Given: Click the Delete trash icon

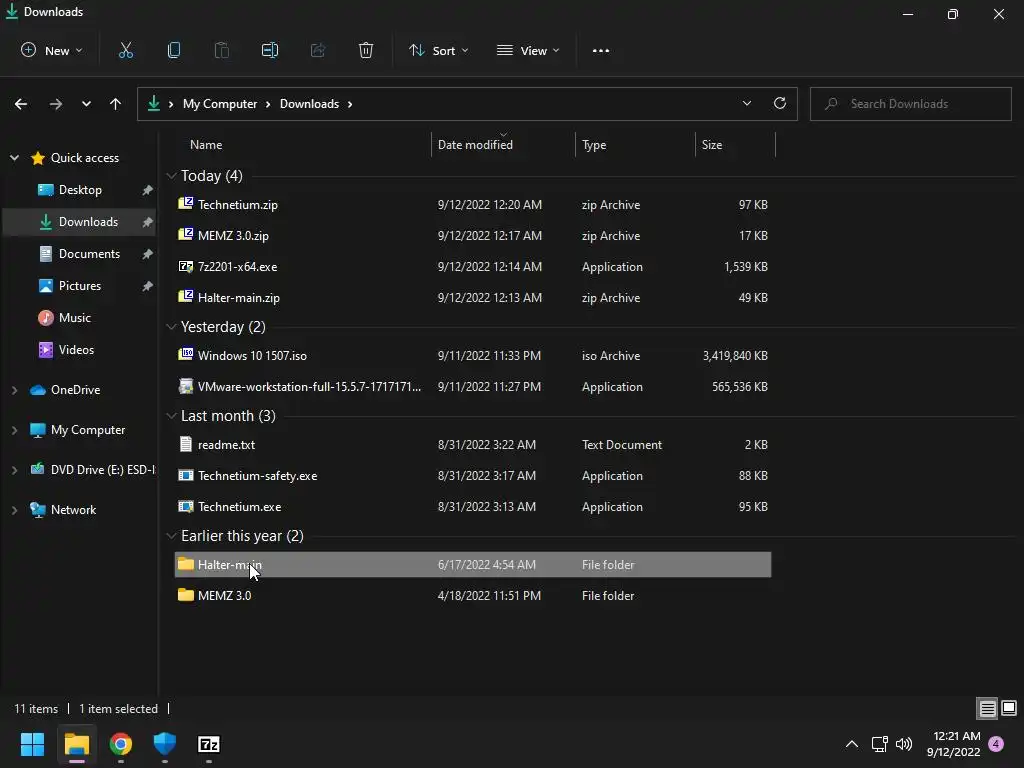Looking at the screenshot, I should coord(366,50).
